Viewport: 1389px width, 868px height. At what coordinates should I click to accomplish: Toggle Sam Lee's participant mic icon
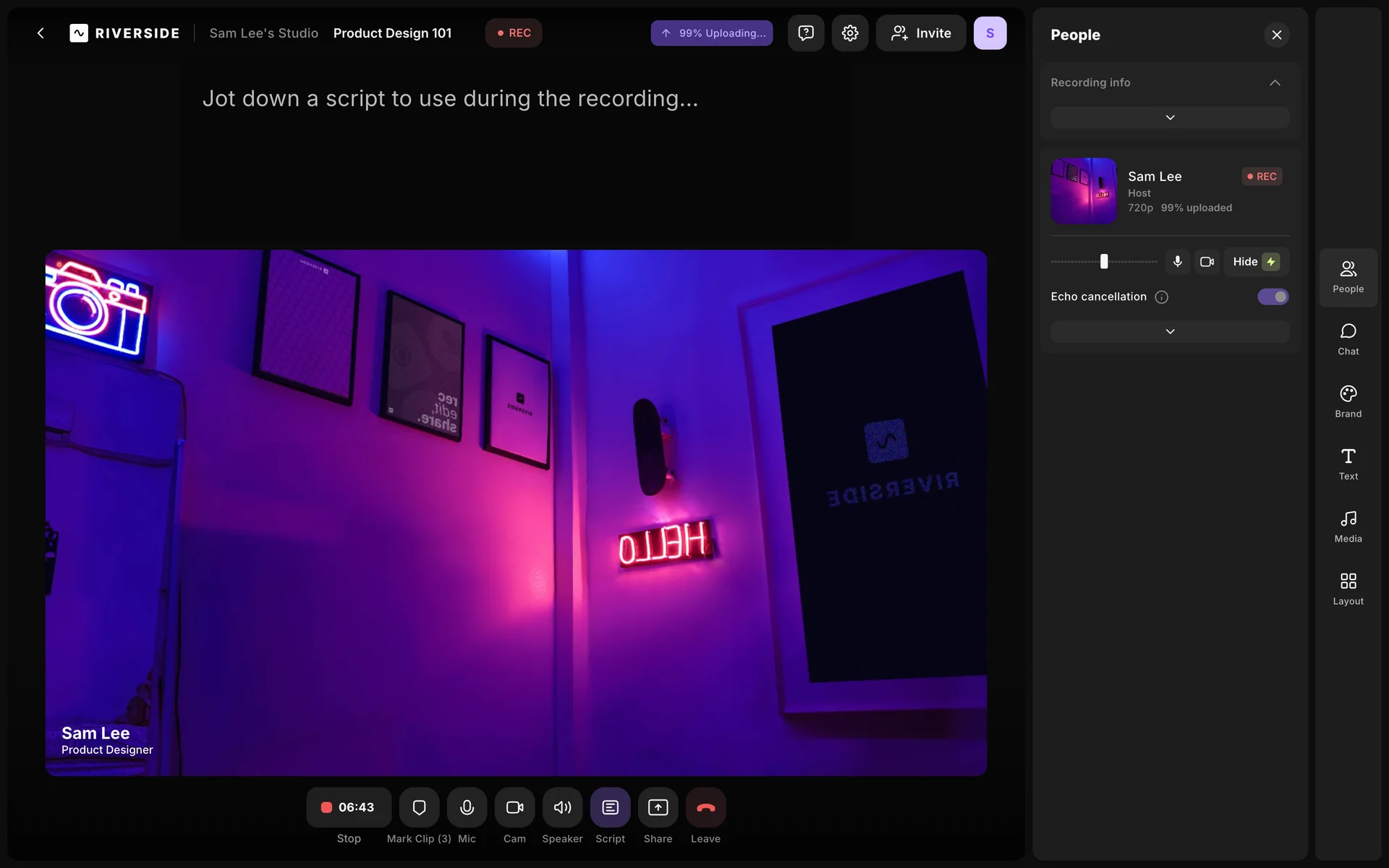(1177, 262)
